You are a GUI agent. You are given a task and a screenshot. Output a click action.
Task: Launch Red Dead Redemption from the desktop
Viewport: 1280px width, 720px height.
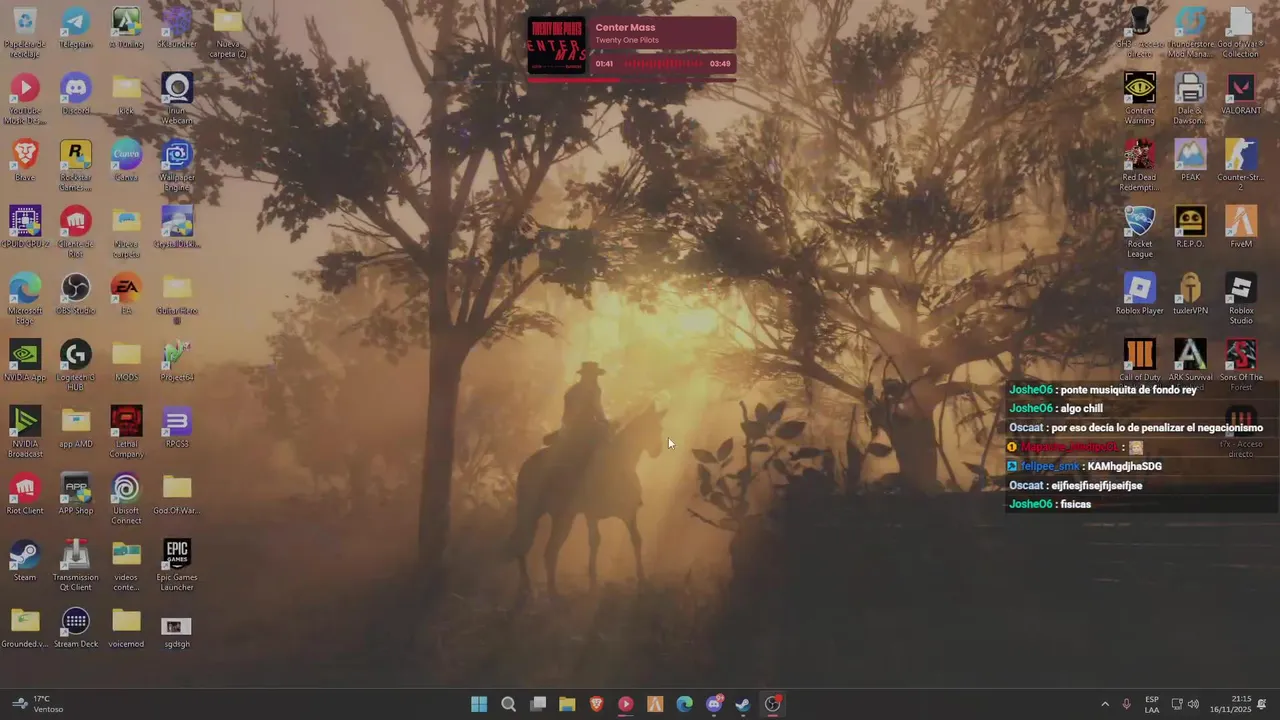(x=1139, y=166)
